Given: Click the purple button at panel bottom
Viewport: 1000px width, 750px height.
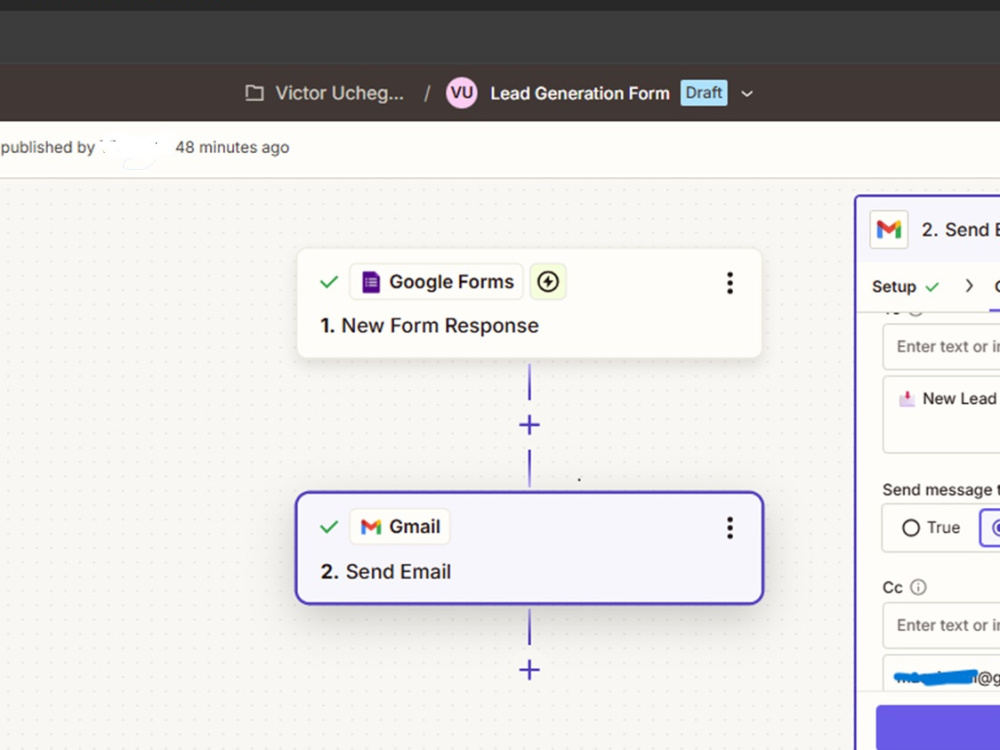Looking at the screenshot, I should click(x=938, y=727).
